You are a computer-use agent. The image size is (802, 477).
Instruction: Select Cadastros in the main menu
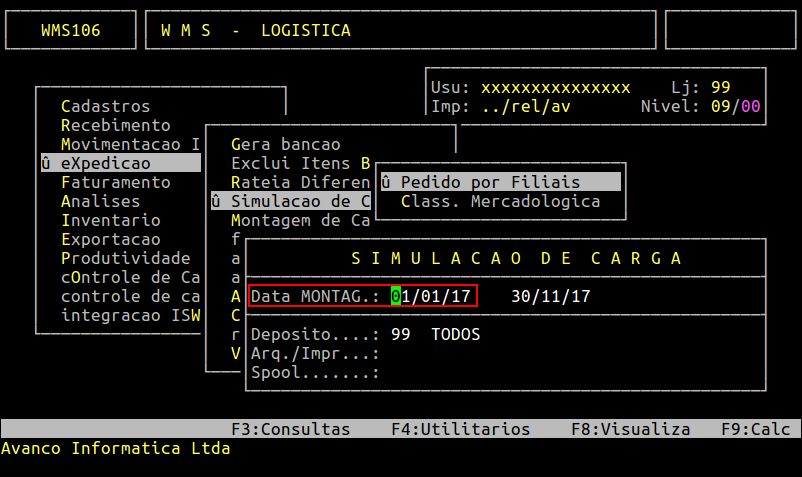click(x=105, y=106)
